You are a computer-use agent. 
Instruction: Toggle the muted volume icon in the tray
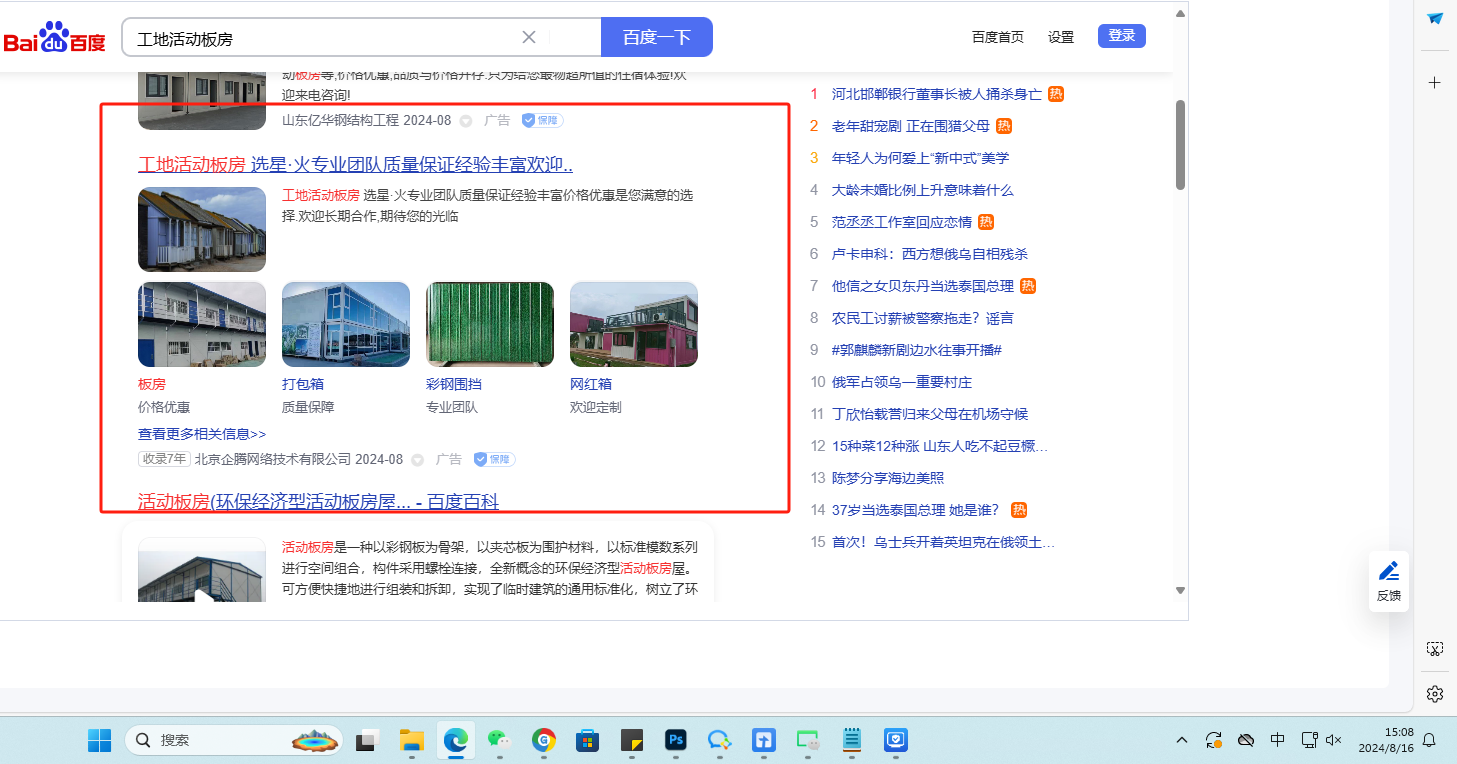pos(1333,740)
